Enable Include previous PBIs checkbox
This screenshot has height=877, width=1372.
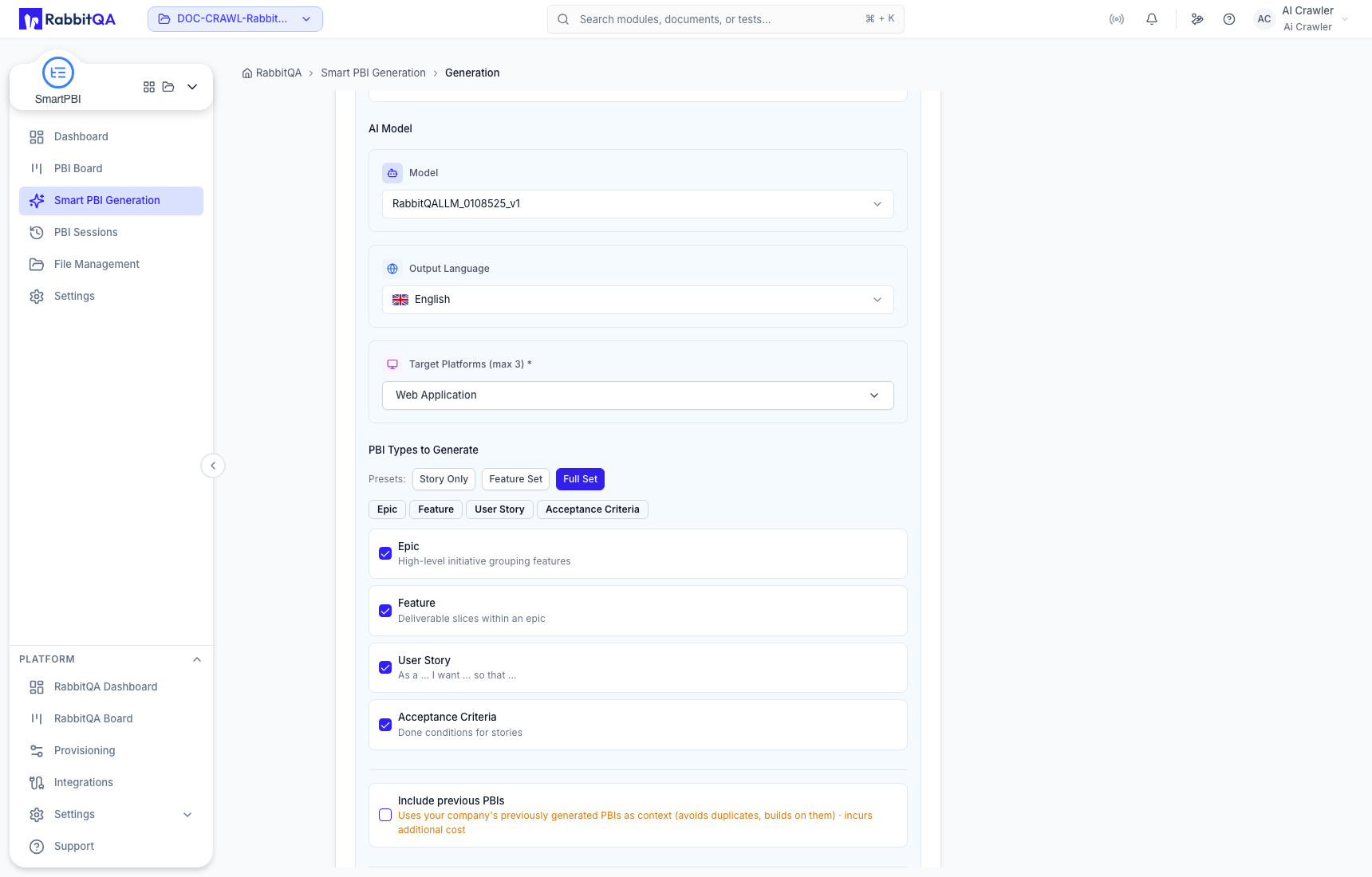(x=385, y=815)
